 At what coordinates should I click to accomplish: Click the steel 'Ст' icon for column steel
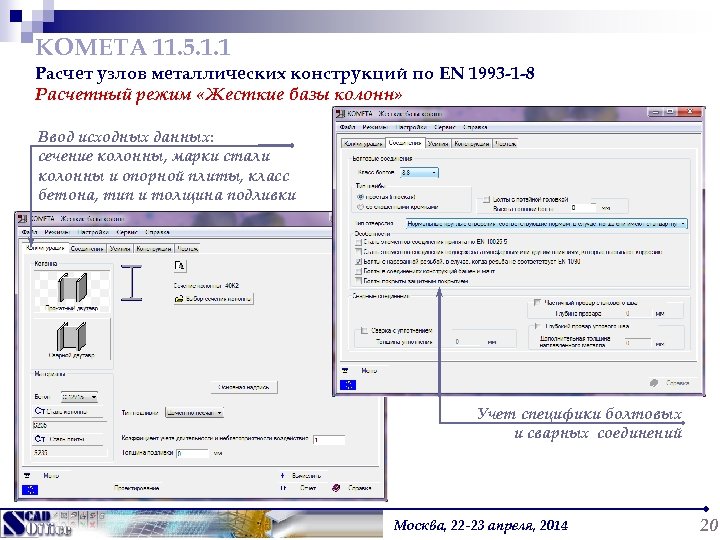(39, 411)
